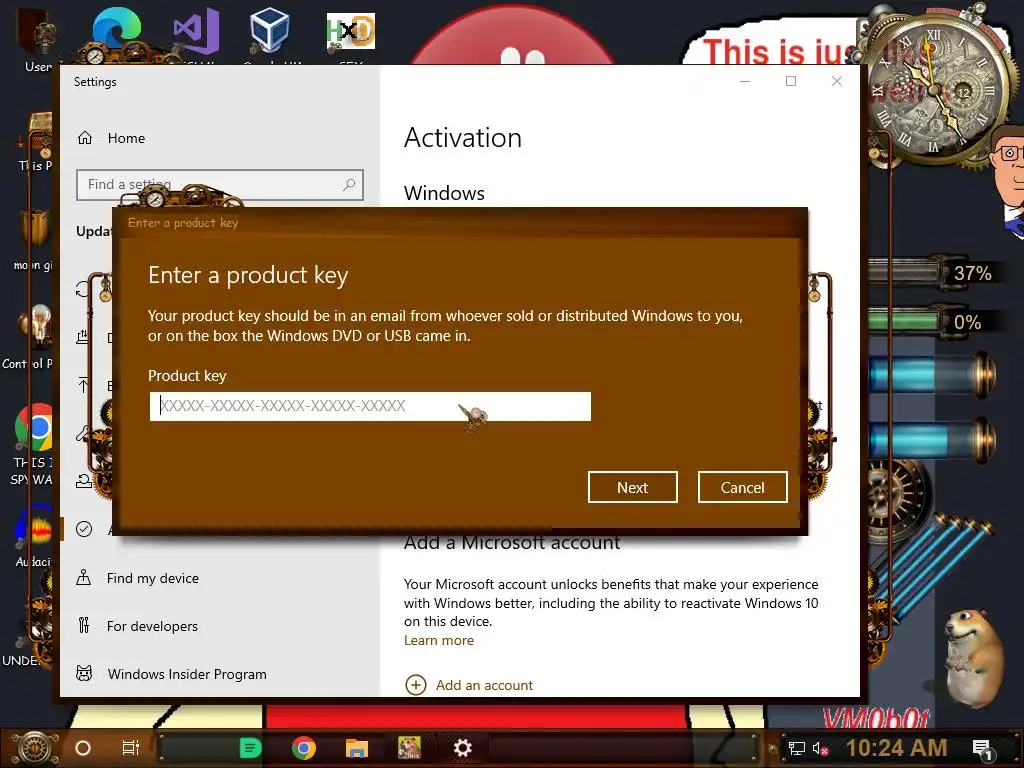Go to Settings Home
The width and height of the screenshot is (1024, 768).
[126, 138]
